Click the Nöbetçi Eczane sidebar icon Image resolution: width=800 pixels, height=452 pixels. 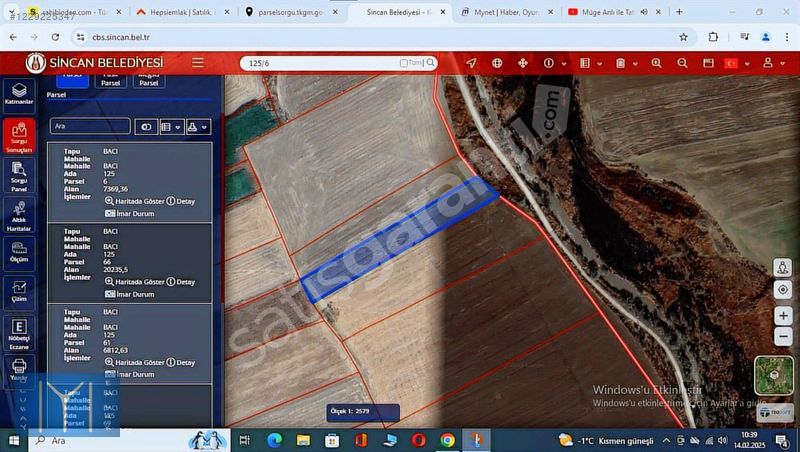19,331
